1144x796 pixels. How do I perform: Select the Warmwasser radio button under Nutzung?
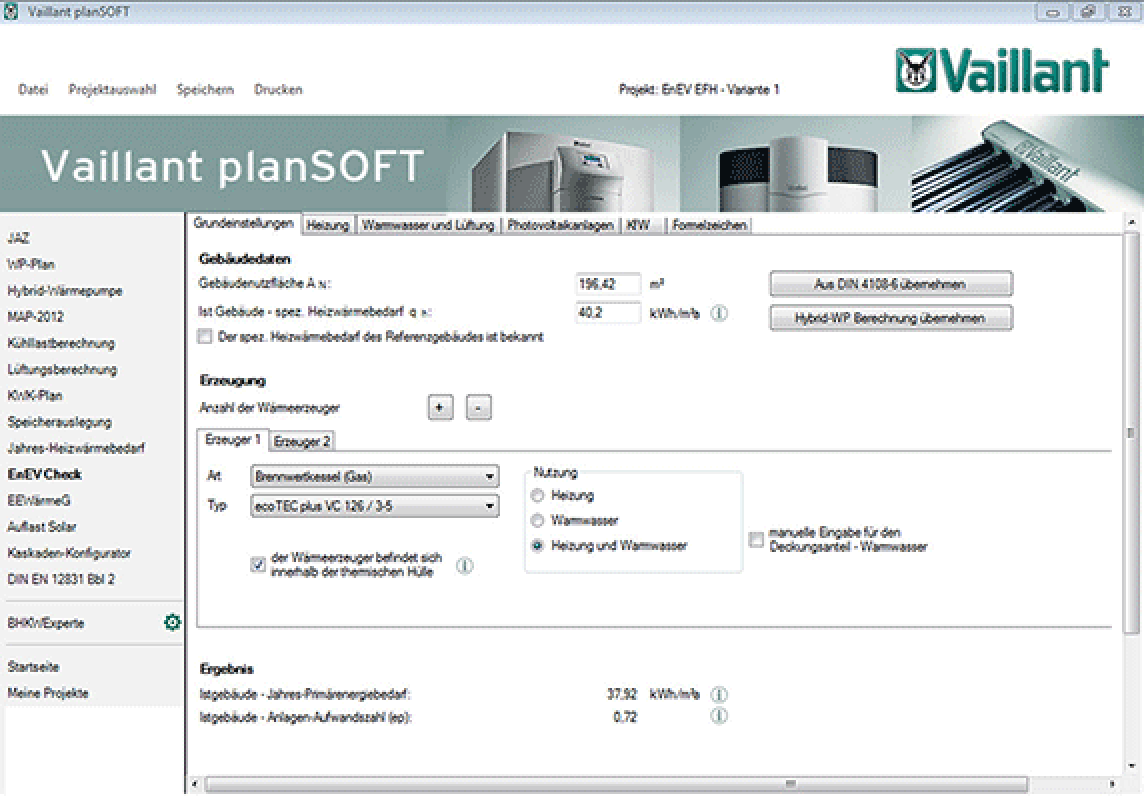(x=538, y=520)
